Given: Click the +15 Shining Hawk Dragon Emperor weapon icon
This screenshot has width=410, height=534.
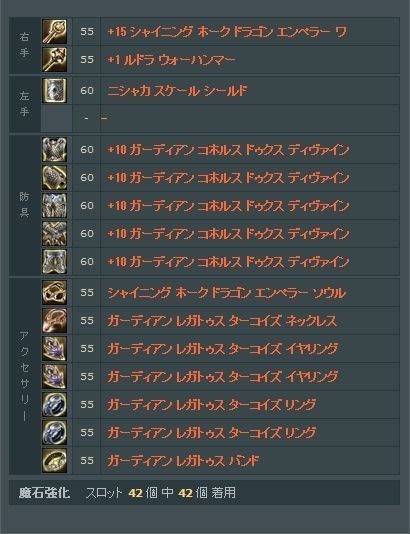Looking at the screenshot, I should (54, 32).
